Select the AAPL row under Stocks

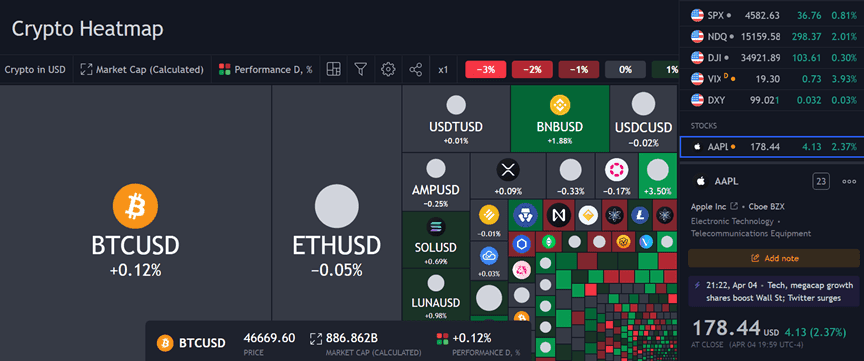click(772, 147)
